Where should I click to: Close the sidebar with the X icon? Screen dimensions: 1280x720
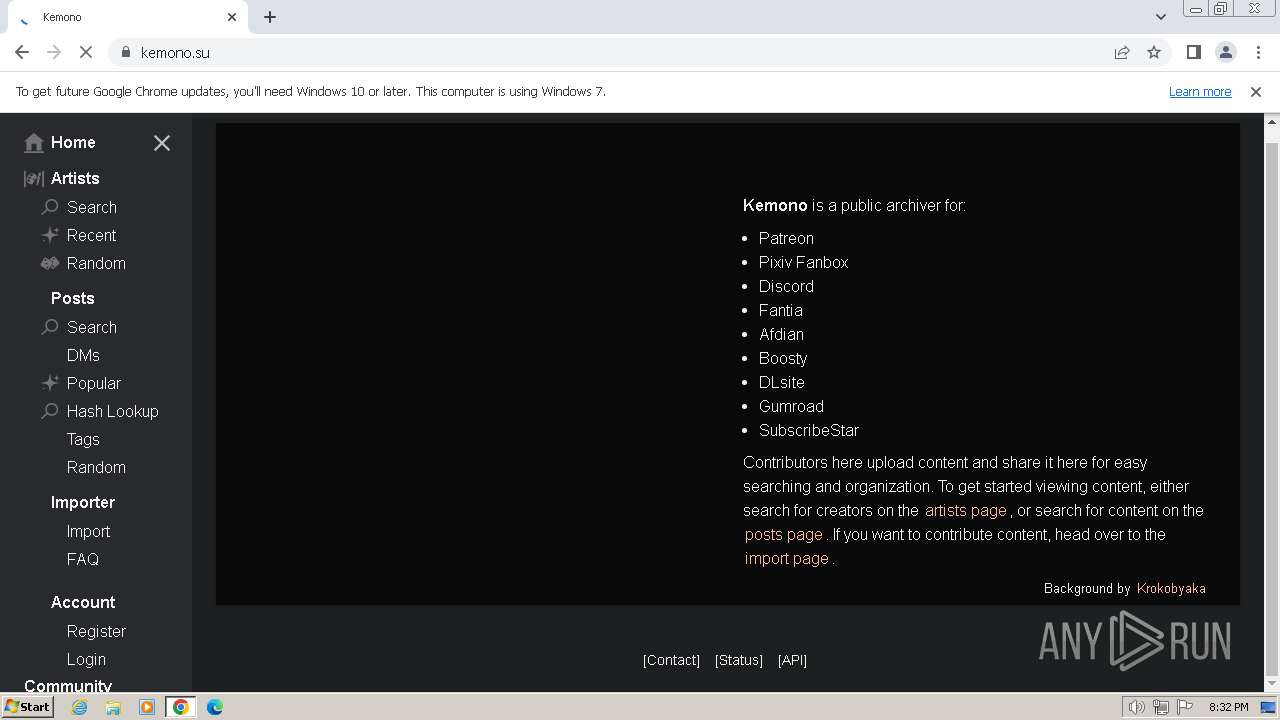click(162, 143)
